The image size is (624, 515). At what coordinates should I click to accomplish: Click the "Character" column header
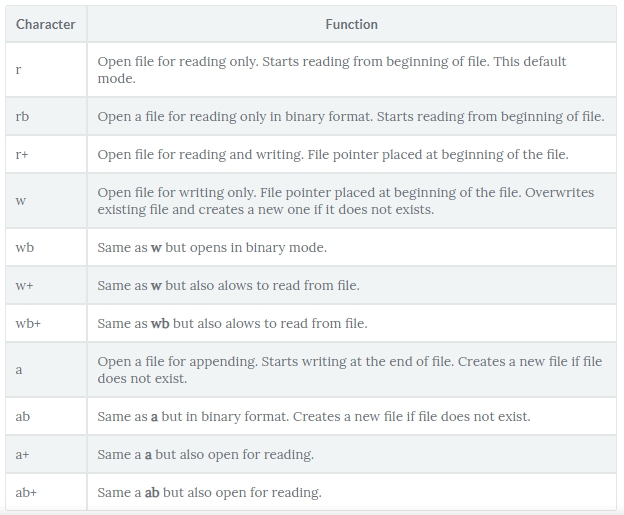tap(45, 24)
